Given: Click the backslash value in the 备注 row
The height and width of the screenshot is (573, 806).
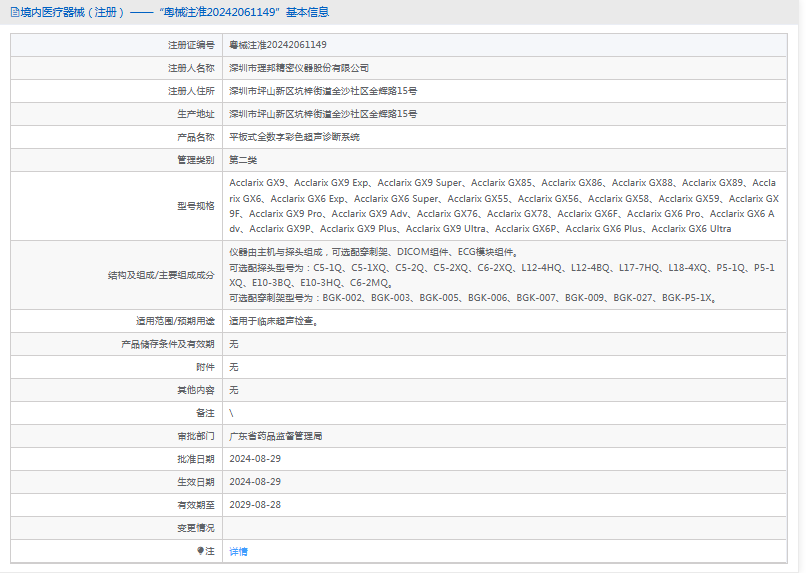Looking at the screenshot, I should 231,413.
